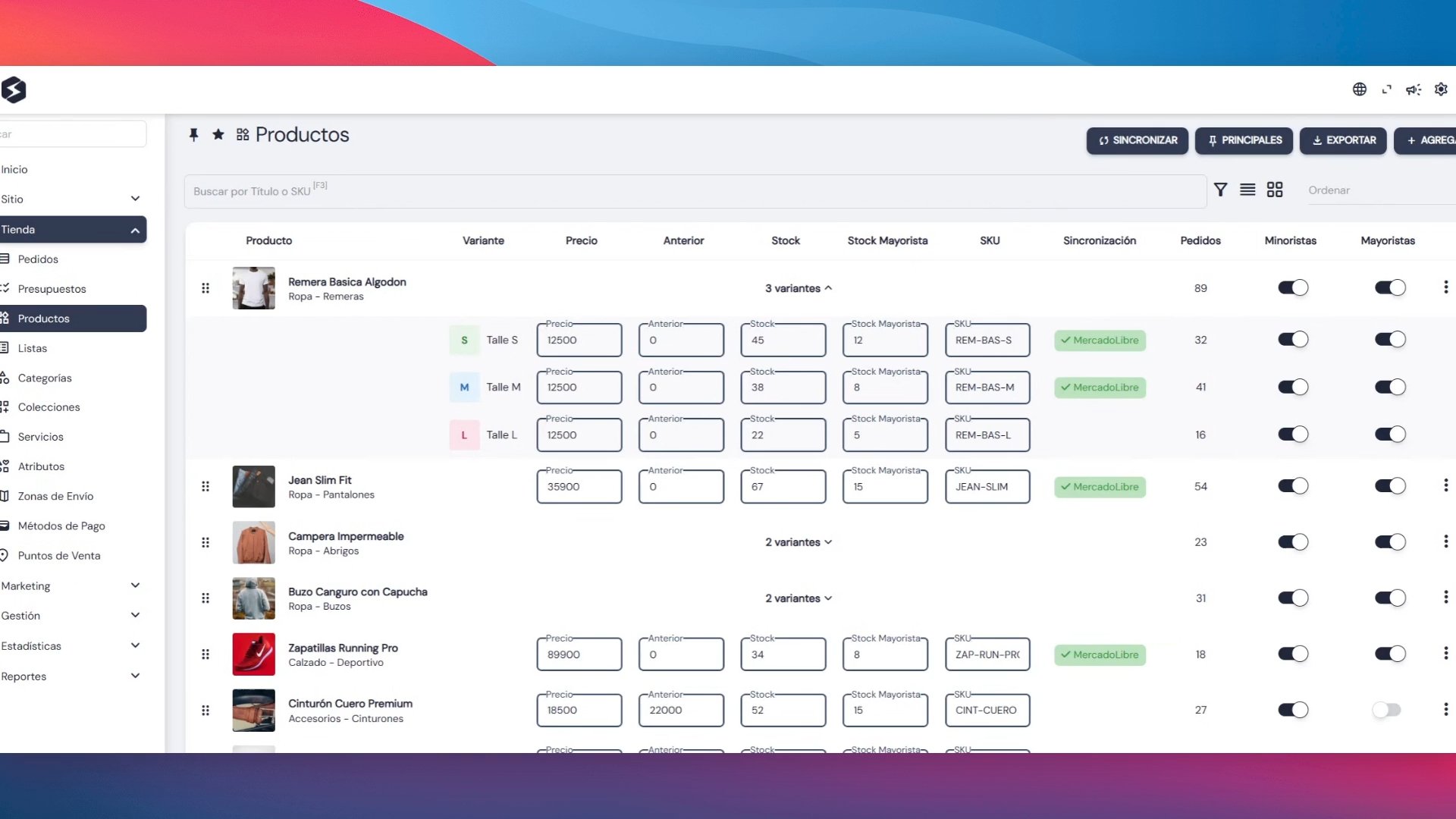Collapse Remera Basica Algodon 3 variantes
This screenshot has width=1456, height=819.
point(798,288)
